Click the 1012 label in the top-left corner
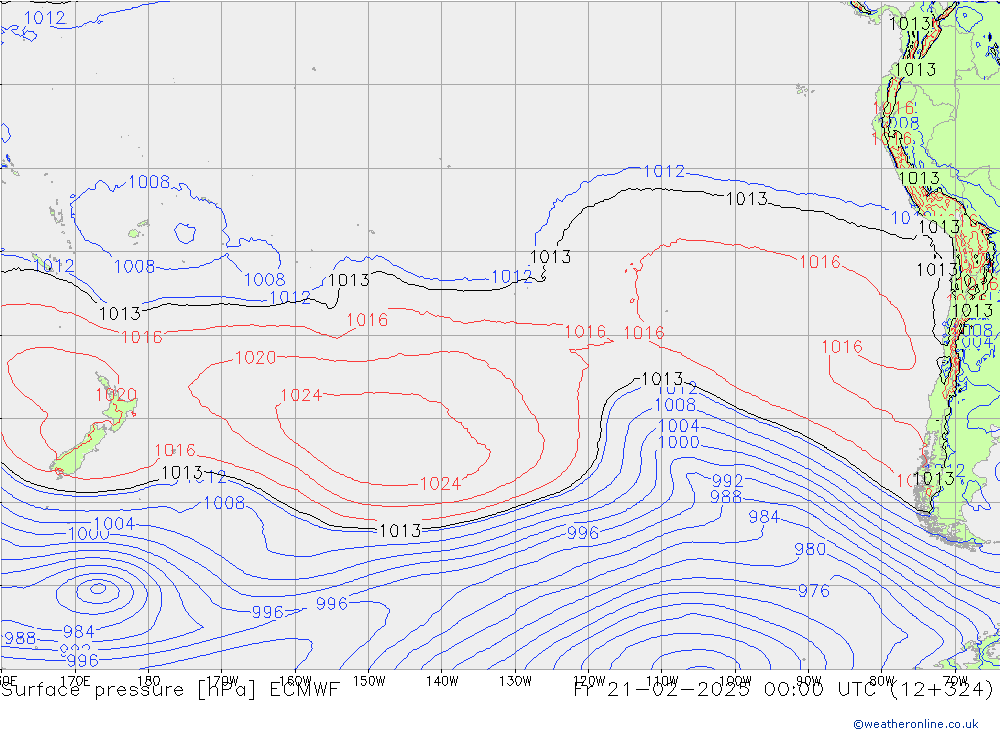 (x=44, y=17)
